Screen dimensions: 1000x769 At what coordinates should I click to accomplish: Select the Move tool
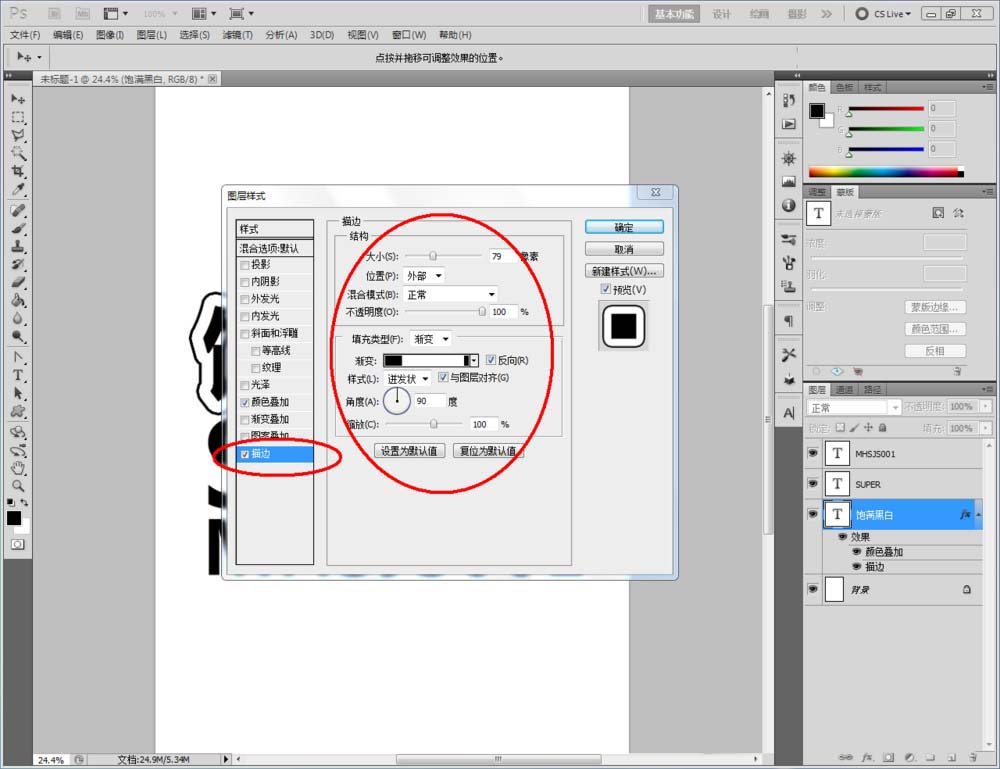[18, 99]
